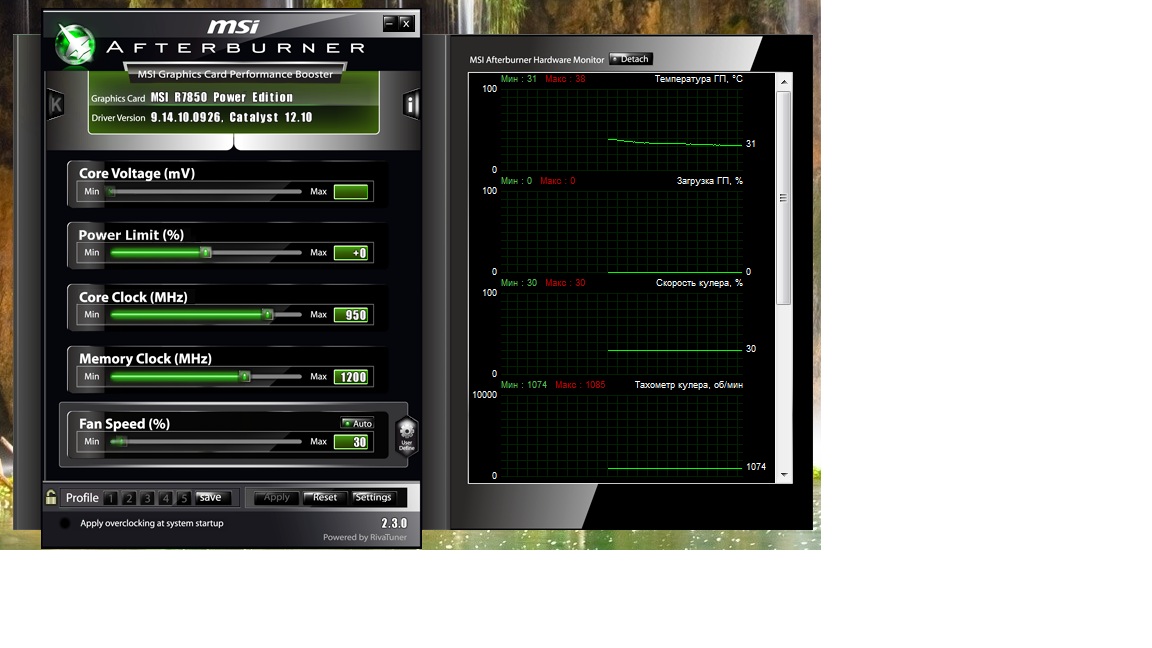
Task: Click the Power Limit (%) label
Action: [x=132, y=235]
